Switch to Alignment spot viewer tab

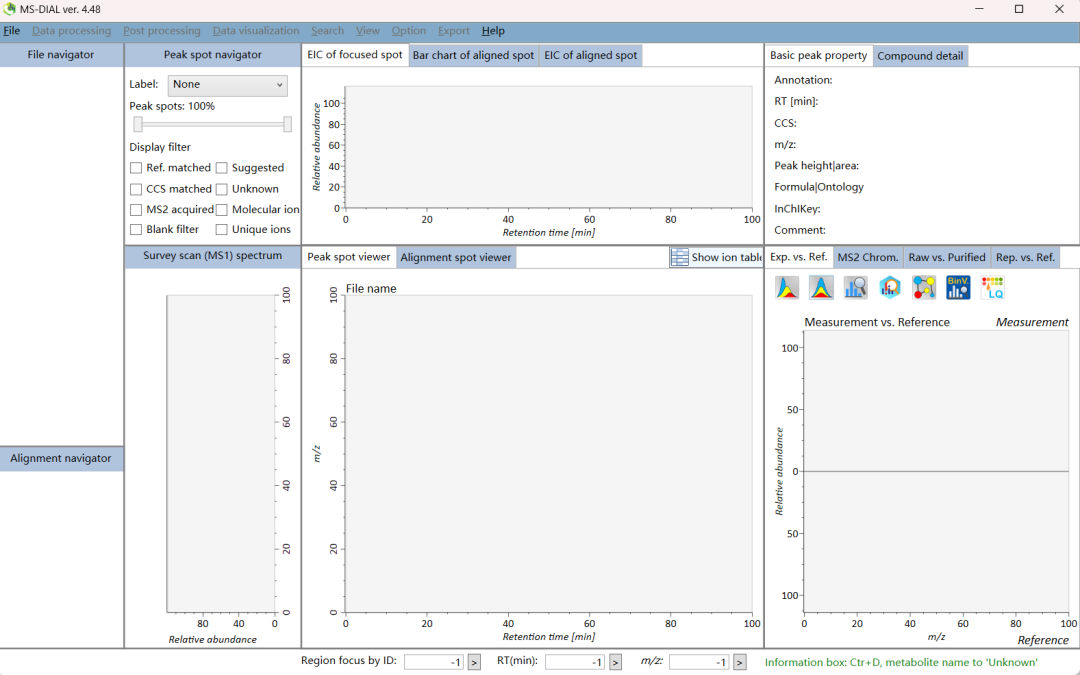[456, 258]
